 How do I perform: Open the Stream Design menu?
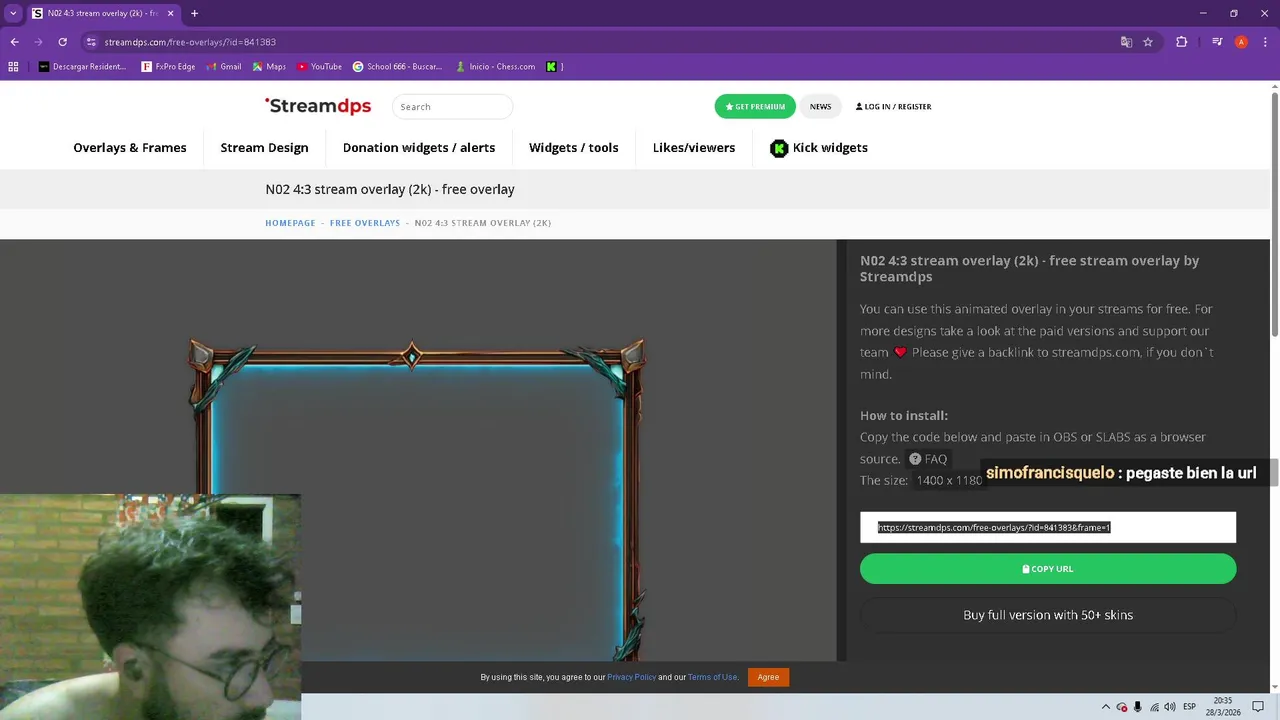click(264, 148)
